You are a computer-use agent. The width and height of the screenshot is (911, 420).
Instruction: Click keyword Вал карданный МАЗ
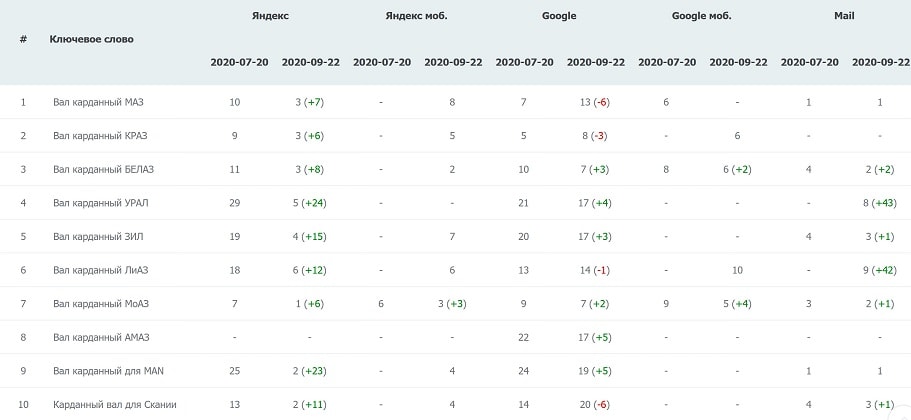[98, 102]
